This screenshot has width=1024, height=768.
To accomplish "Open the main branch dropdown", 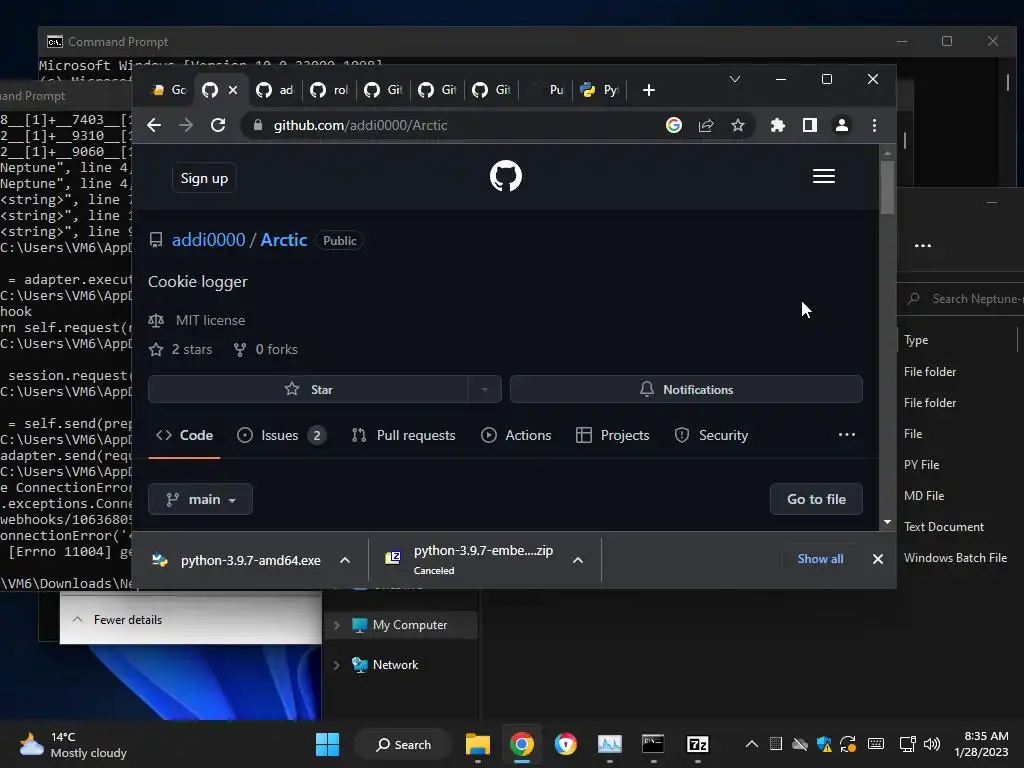I will tap(200, 500).
